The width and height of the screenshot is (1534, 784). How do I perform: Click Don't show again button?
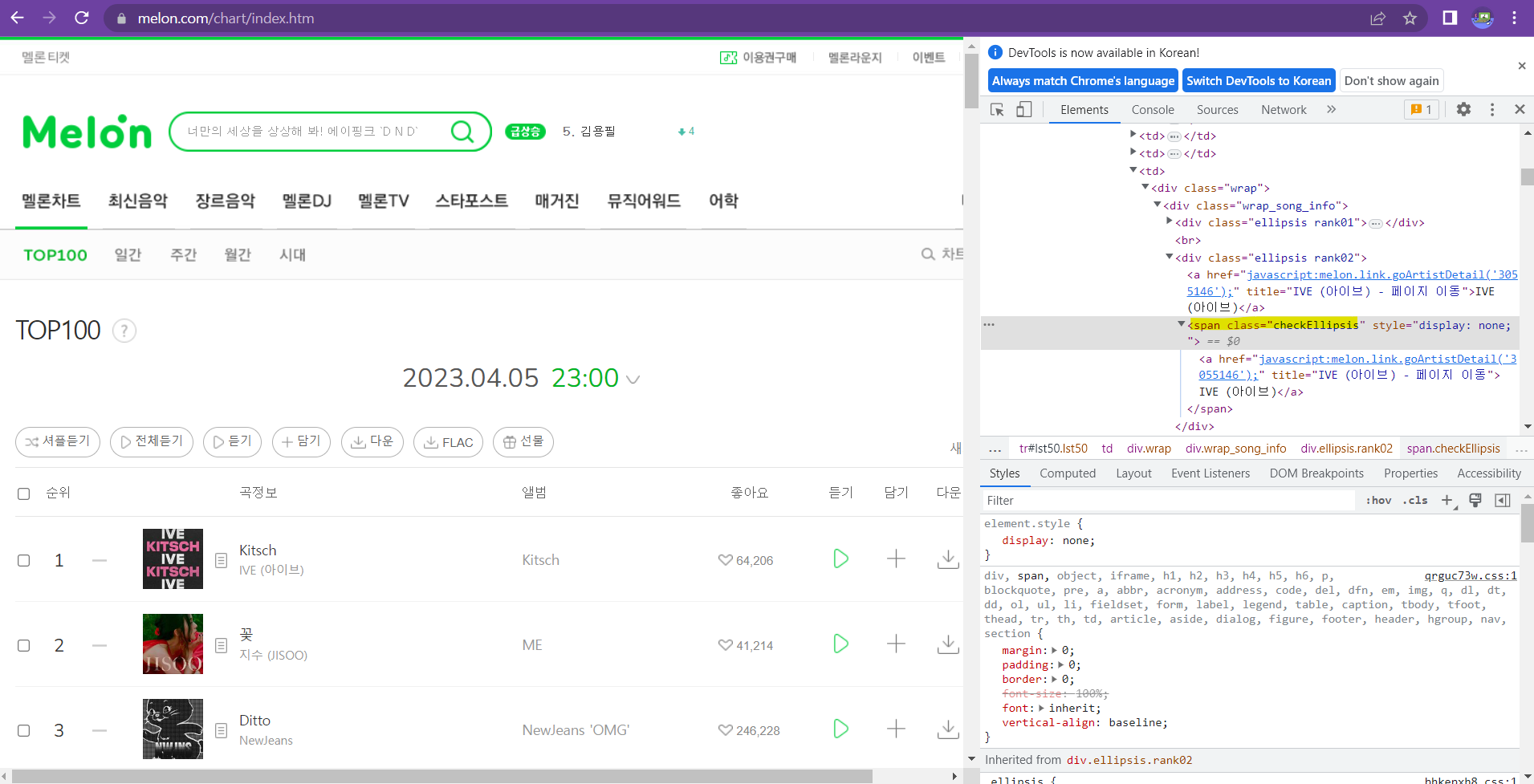pos(1392,80)
